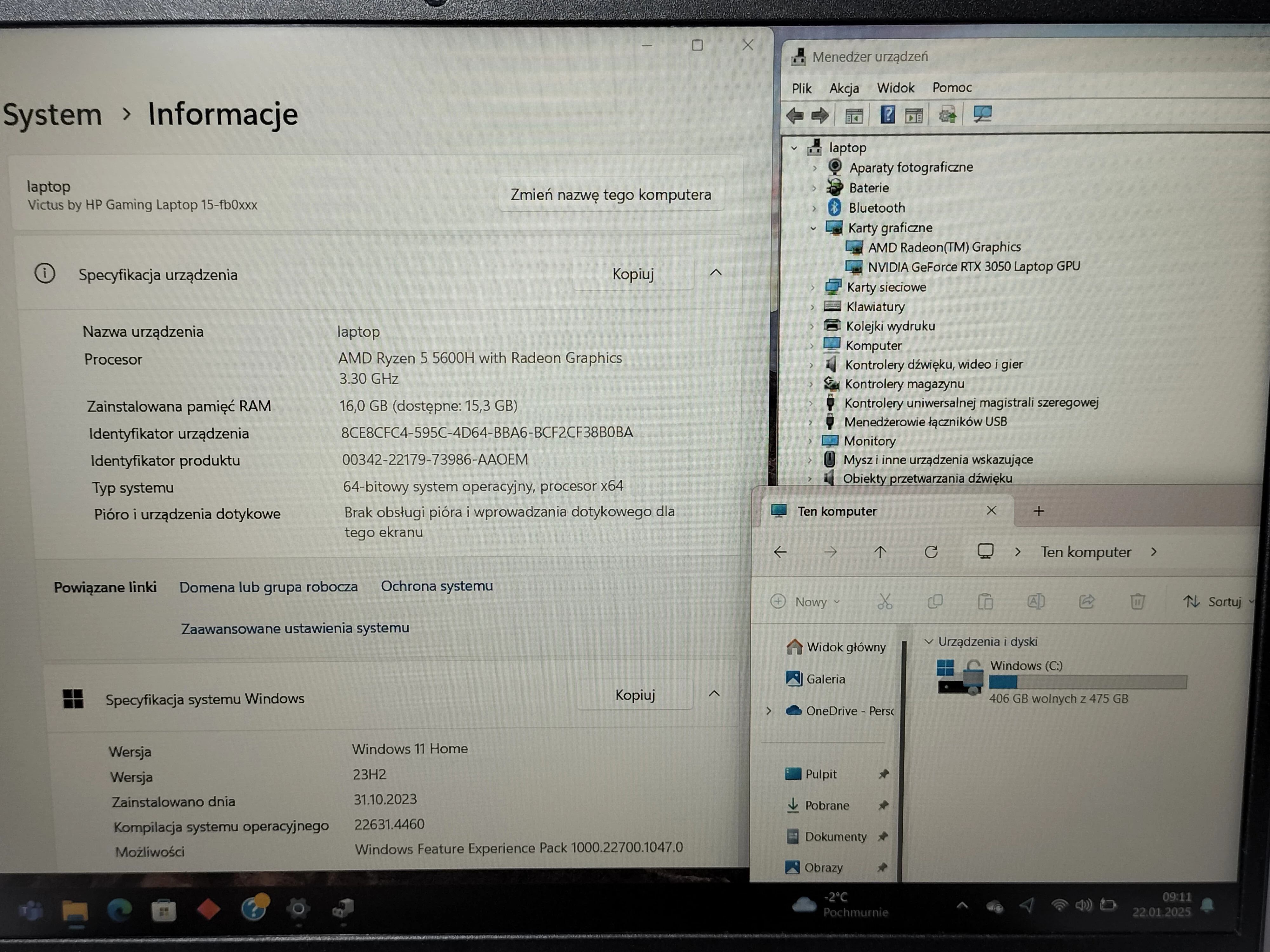Image resolution: width=1270 pixels, height=952 pixels.
Task: Click Zmień nazwę tego komputera button
Action: click(610, 195)
